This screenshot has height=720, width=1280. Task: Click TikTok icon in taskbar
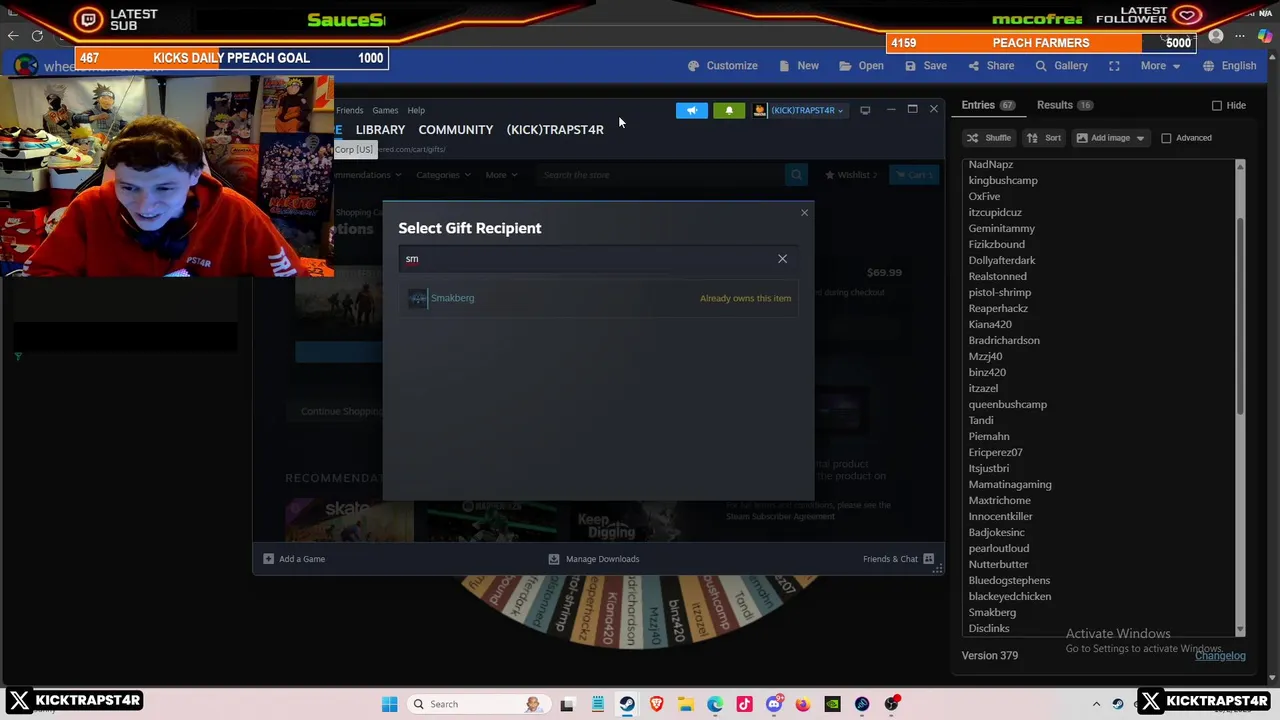(744, 704)
